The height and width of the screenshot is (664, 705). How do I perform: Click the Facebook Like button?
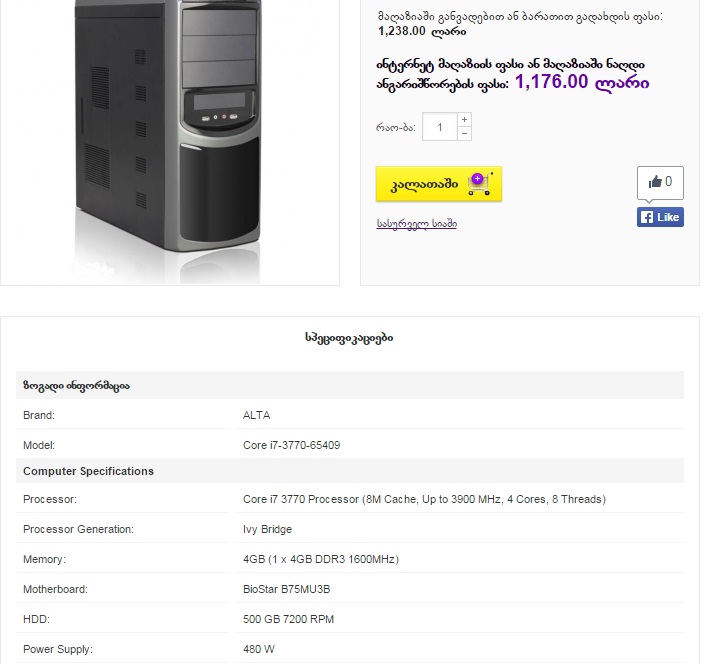660,217
